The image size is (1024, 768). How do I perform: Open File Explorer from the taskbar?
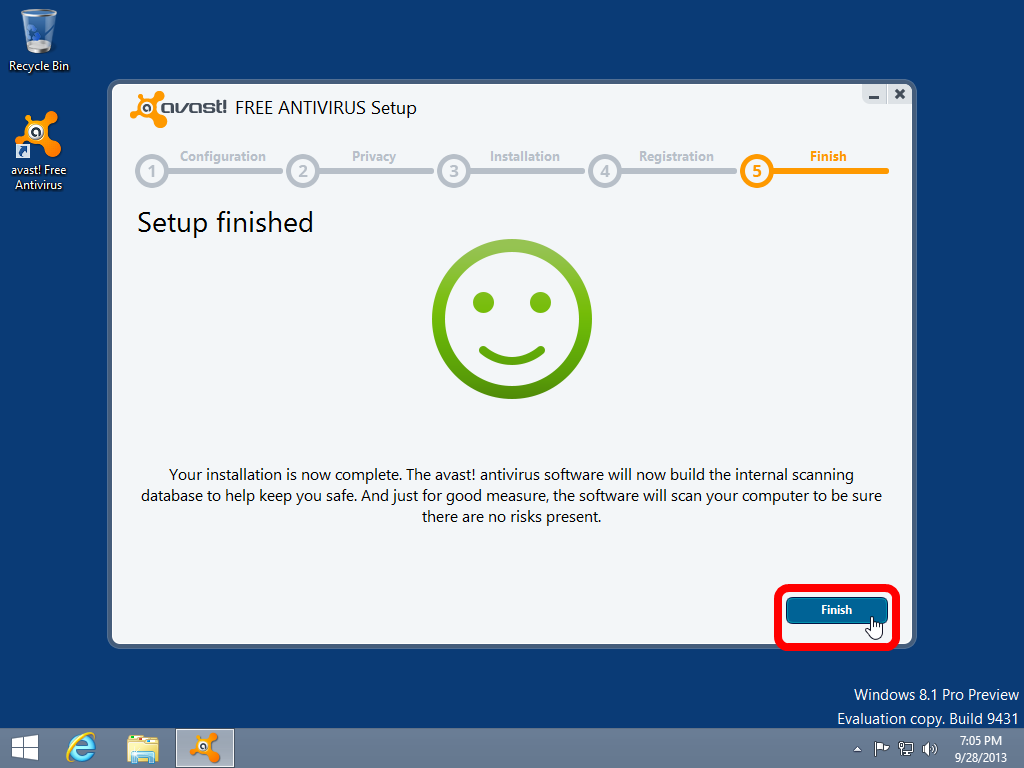point(143,747)
